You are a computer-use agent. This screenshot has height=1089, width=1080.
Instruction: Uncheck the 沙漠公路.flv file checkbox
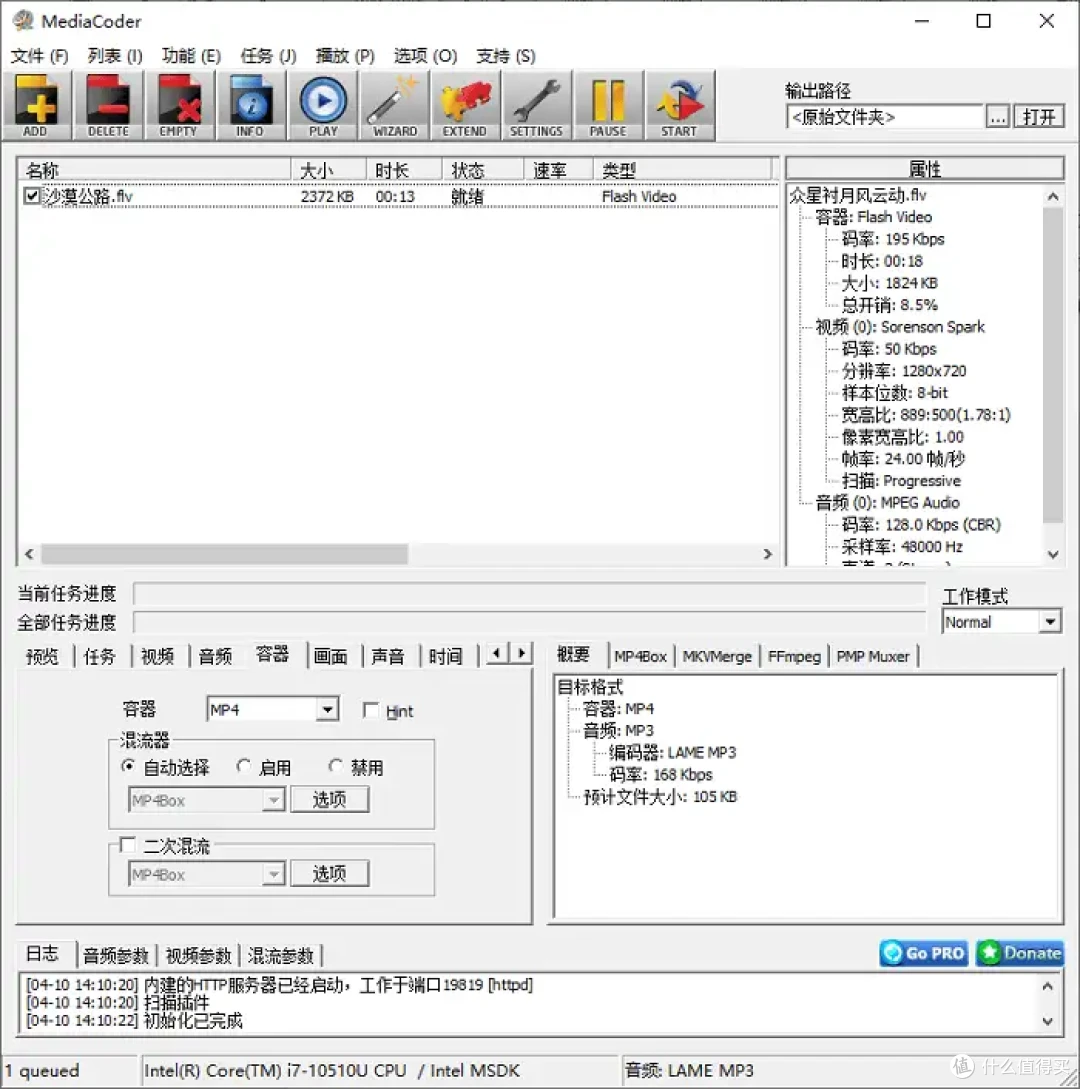pyautogui.click(x=31, y=196)
